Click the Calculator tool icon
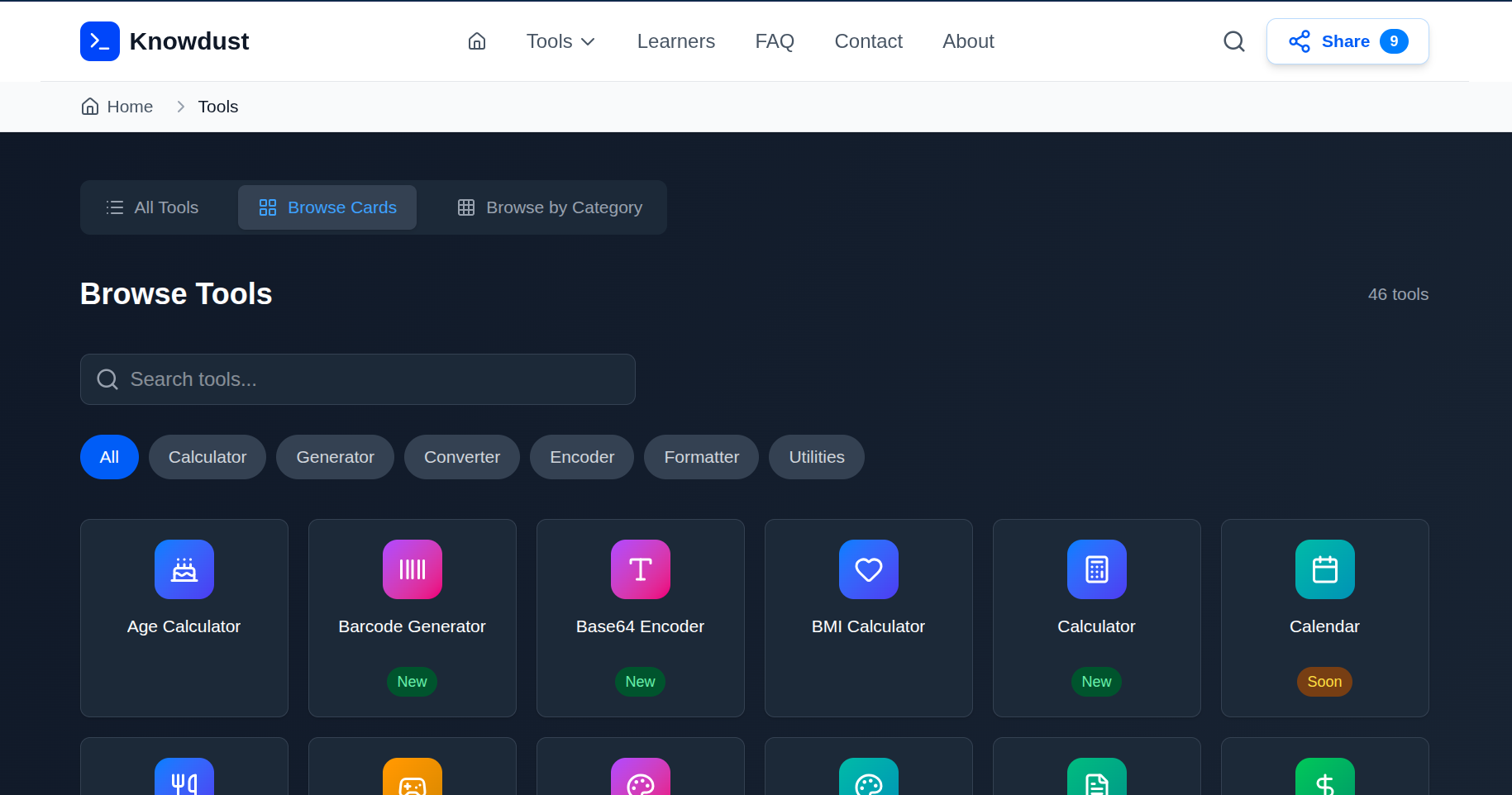 tap(1097, 569)
